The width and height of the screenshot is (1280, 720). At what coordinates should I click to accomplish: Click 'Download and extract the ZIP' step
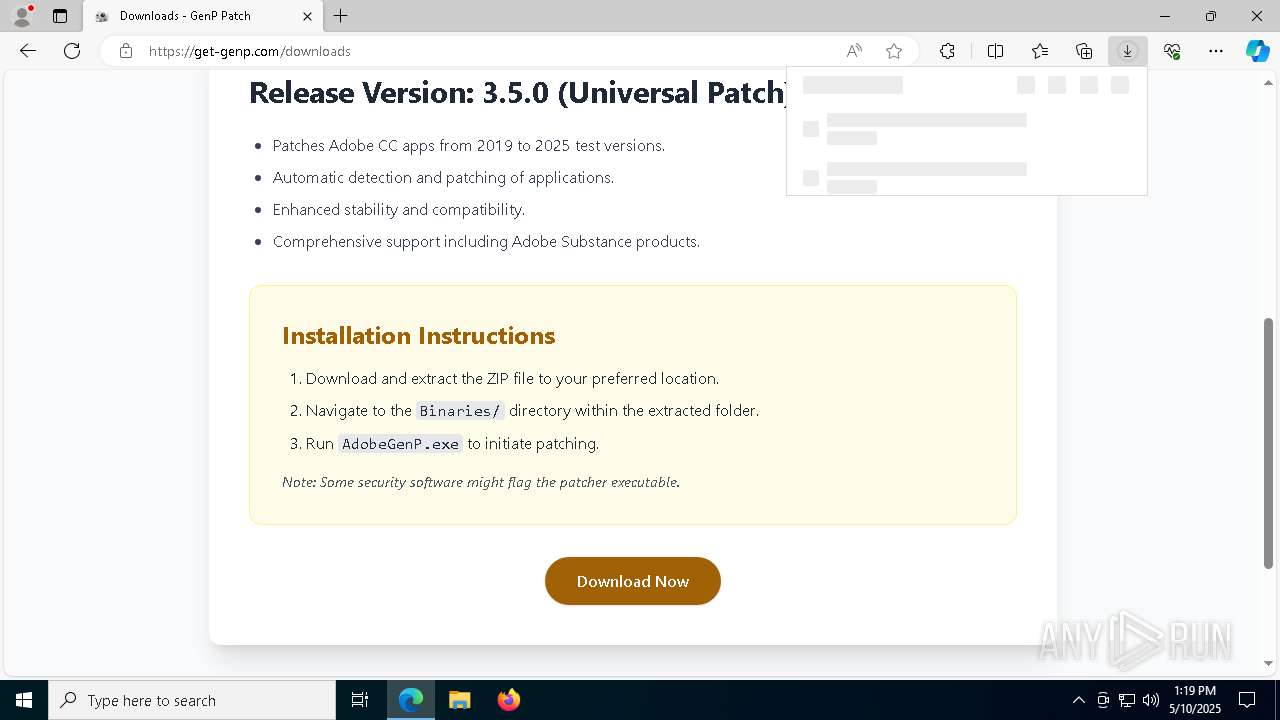coord(512,379)
